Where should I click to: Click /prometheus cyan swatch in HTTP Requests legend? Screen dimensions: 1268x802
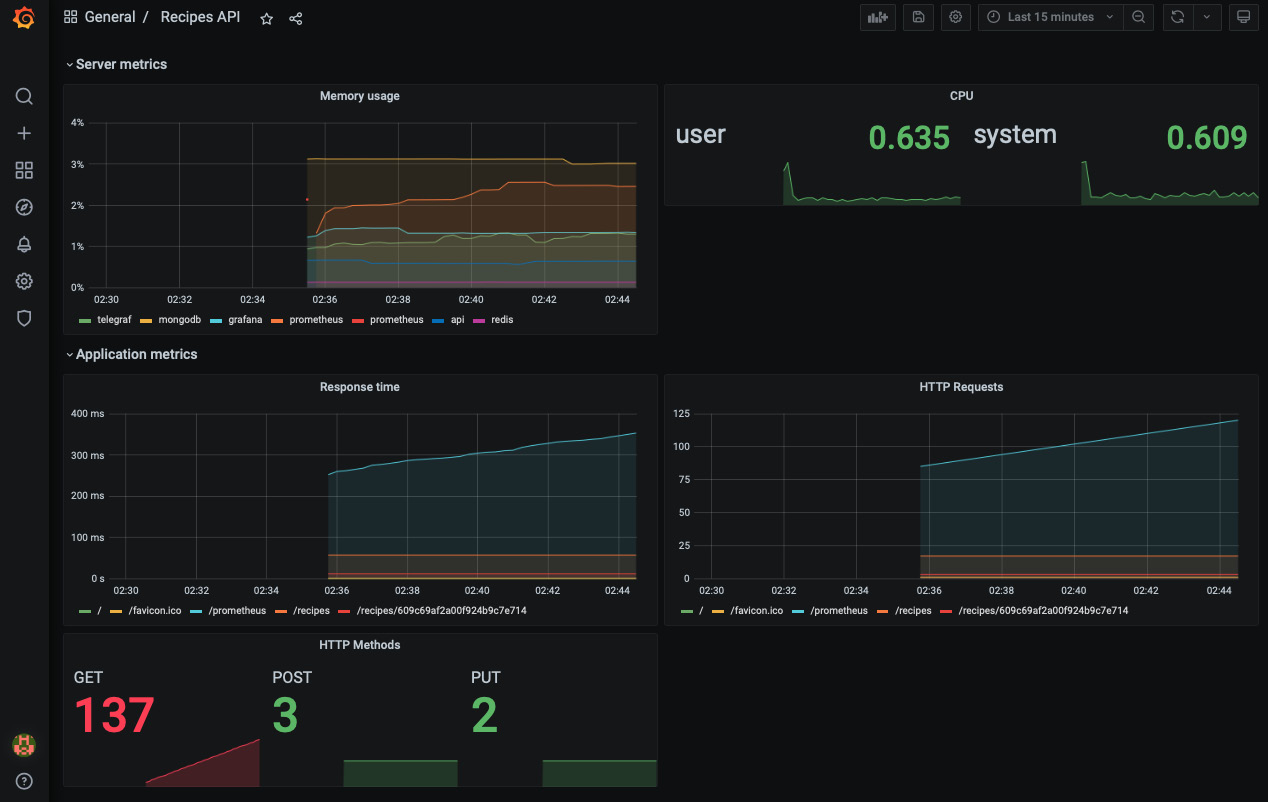coord(797,611)
